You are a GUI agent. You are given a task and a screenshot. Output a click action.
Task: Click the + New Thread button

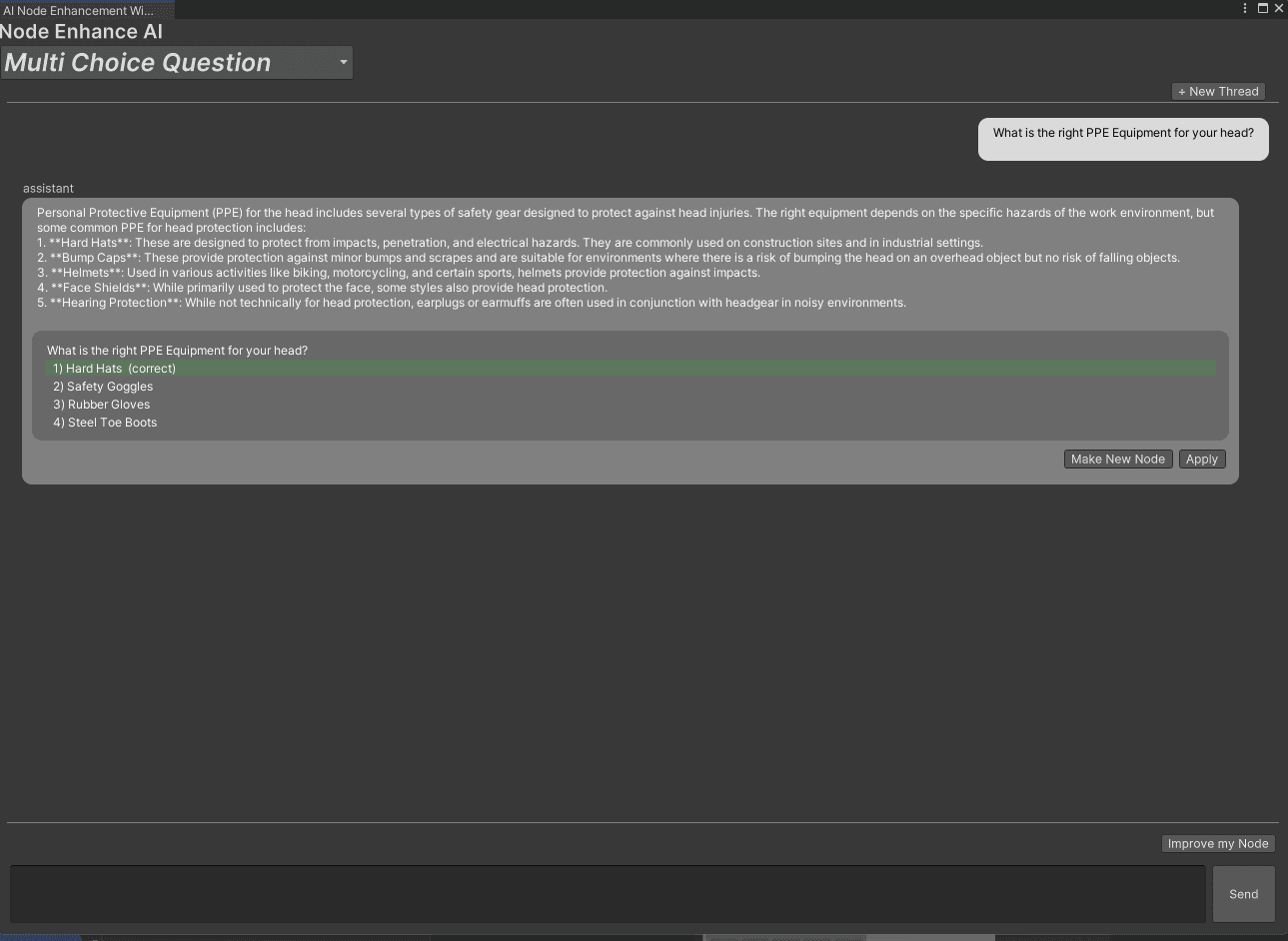[1218, 91]
